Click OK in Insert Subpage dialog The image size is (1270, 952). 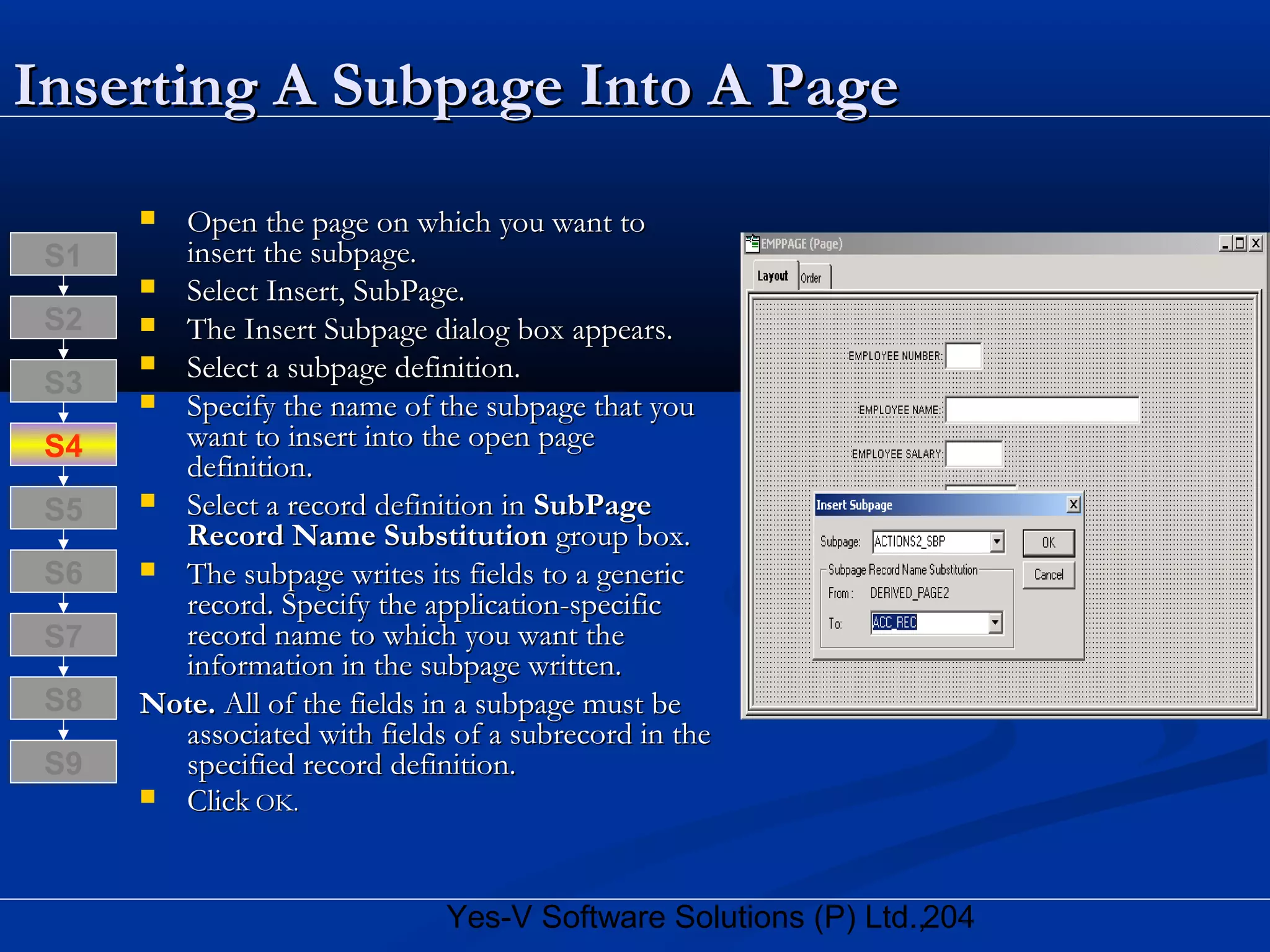pos(1049,542)
